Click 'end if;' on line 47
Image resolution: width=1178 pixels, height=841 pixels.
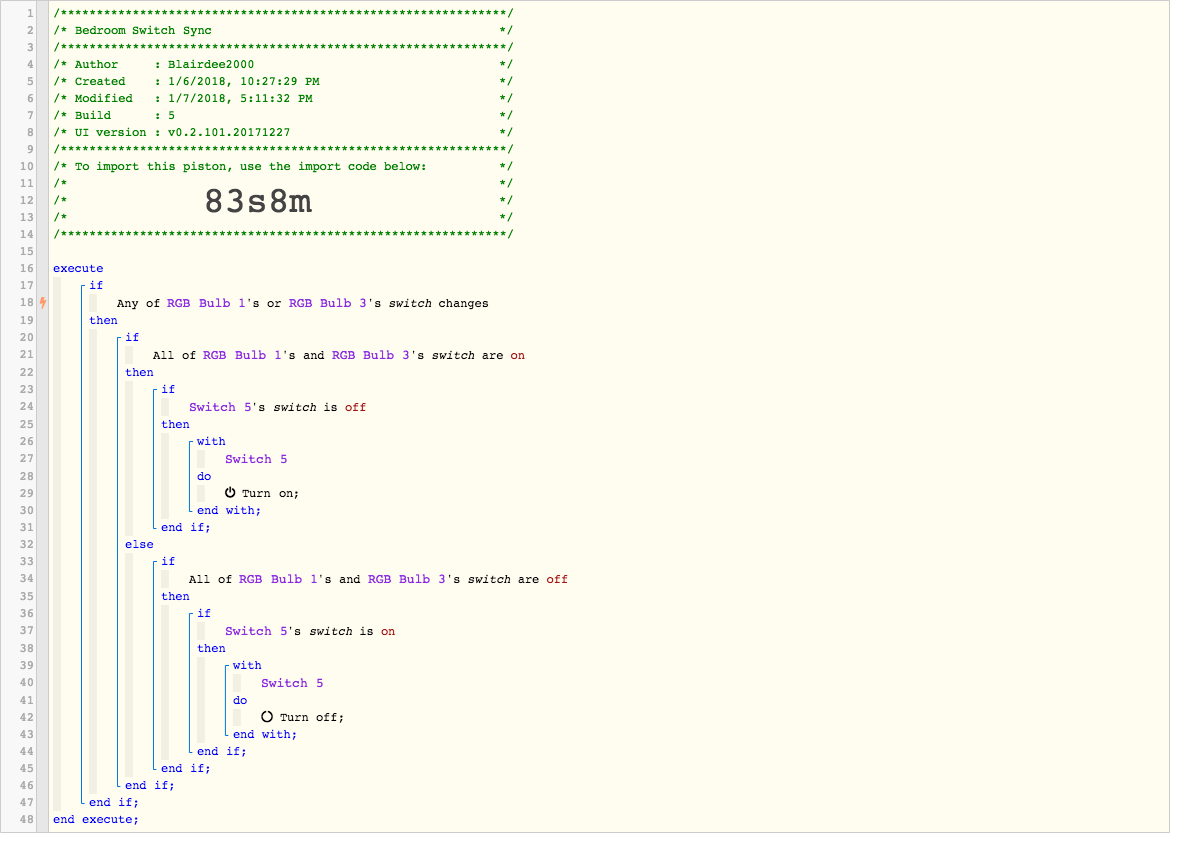pyautogui.click(x=113, y=803)
